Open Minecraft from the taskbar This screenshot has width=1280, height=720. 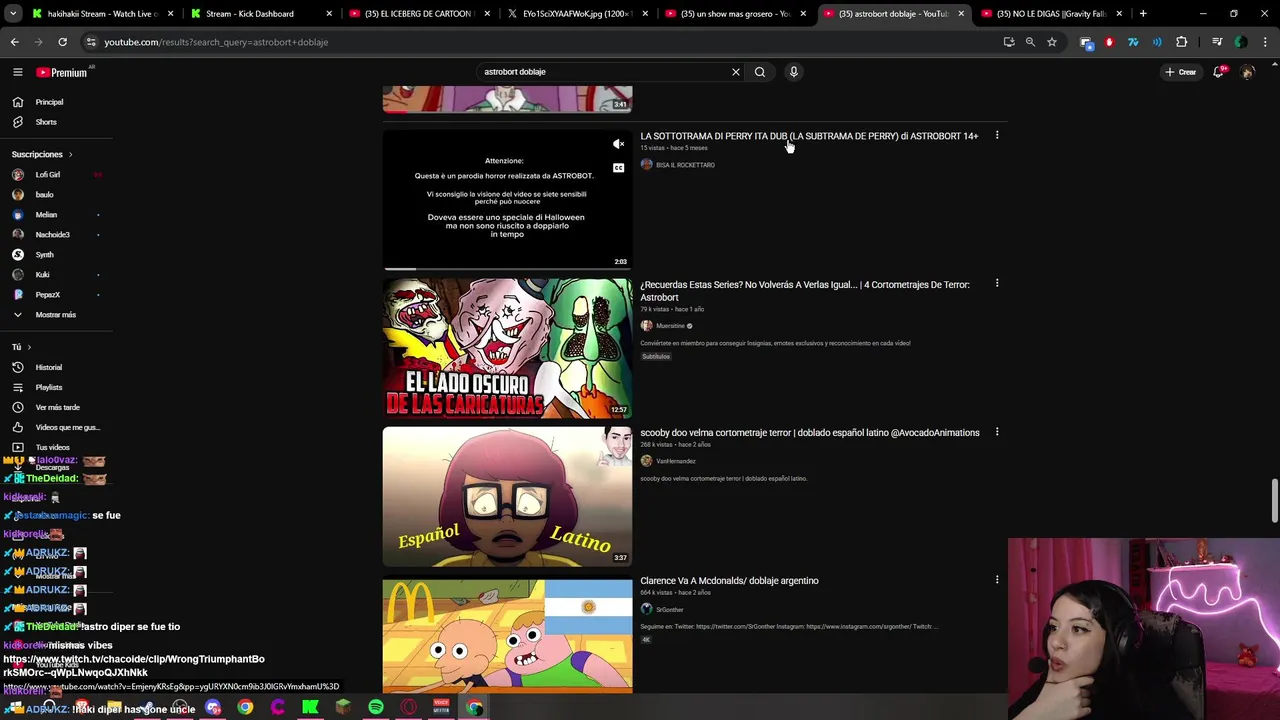point(343,707)
